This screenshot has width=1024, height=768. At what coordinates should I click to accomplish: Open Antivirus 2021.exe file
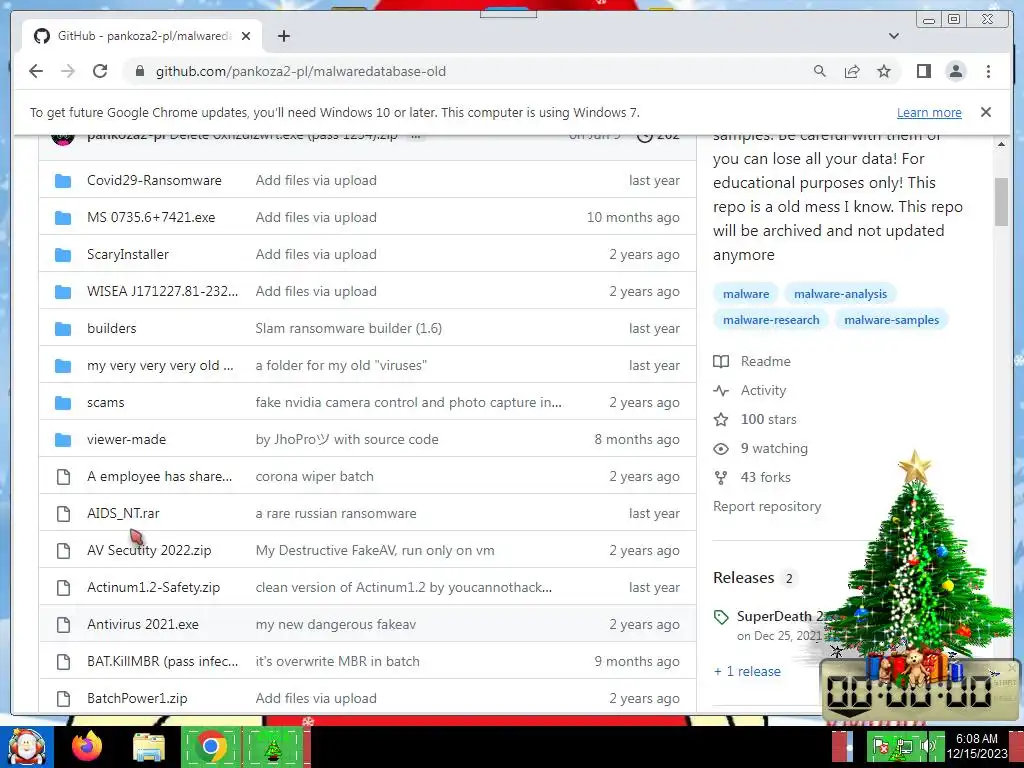click(x=142, y=624)
